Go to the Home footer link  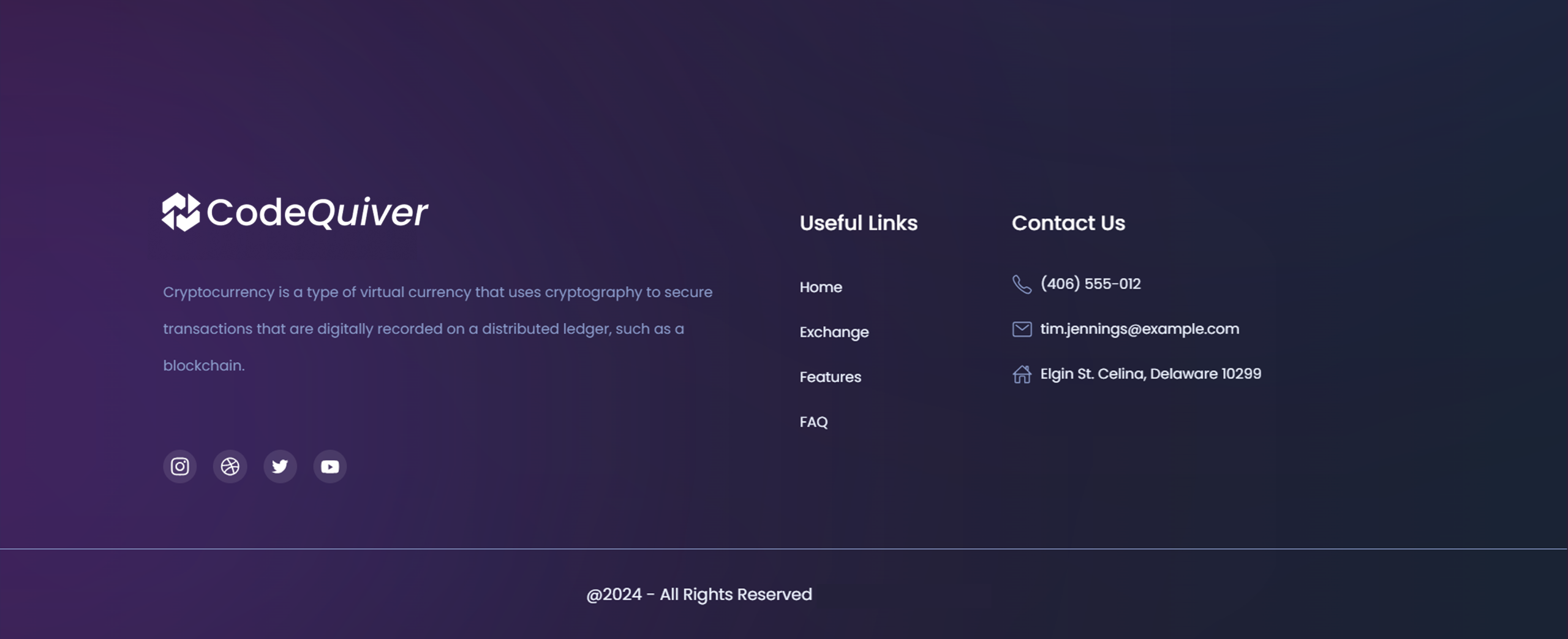[x=821, y=287]
